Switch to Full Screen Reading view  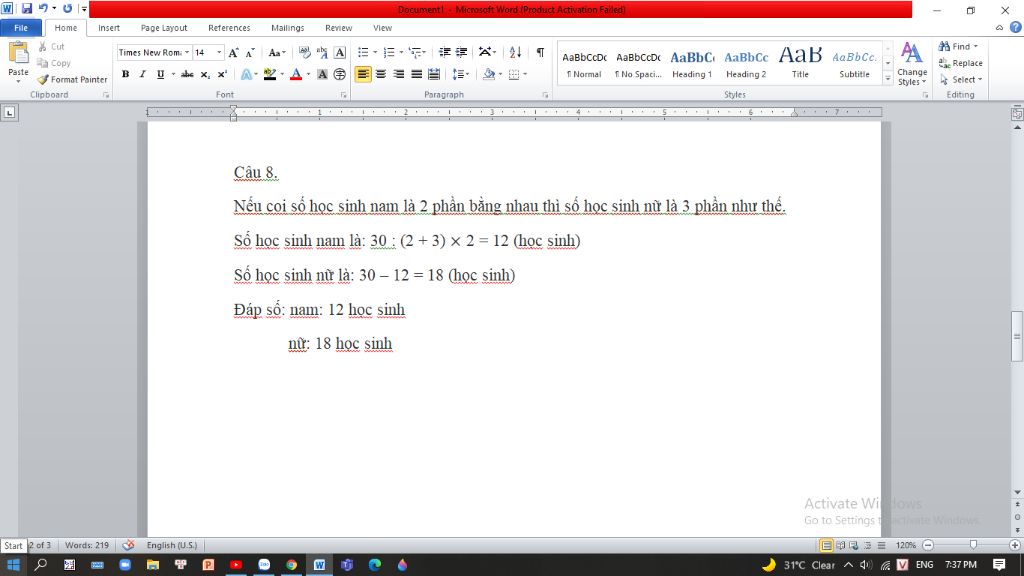840,545
